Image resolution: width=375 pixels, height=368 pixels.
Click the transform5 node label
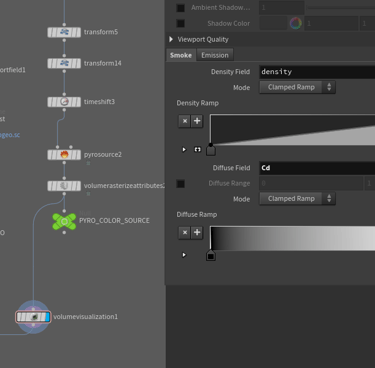[101, 32]
